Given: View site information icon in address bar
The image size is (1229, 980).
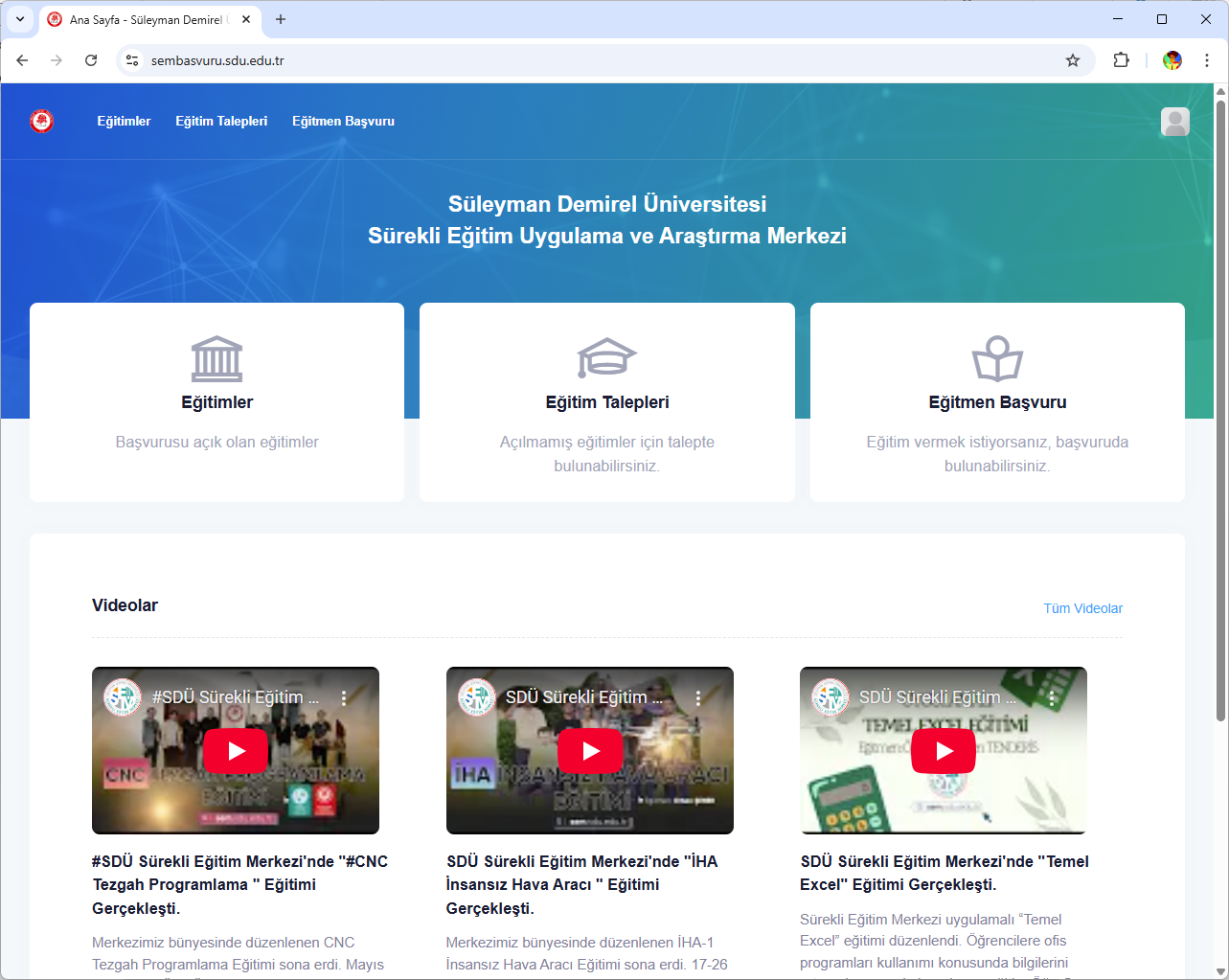Looking at the screenshot, I should [132, 60].
